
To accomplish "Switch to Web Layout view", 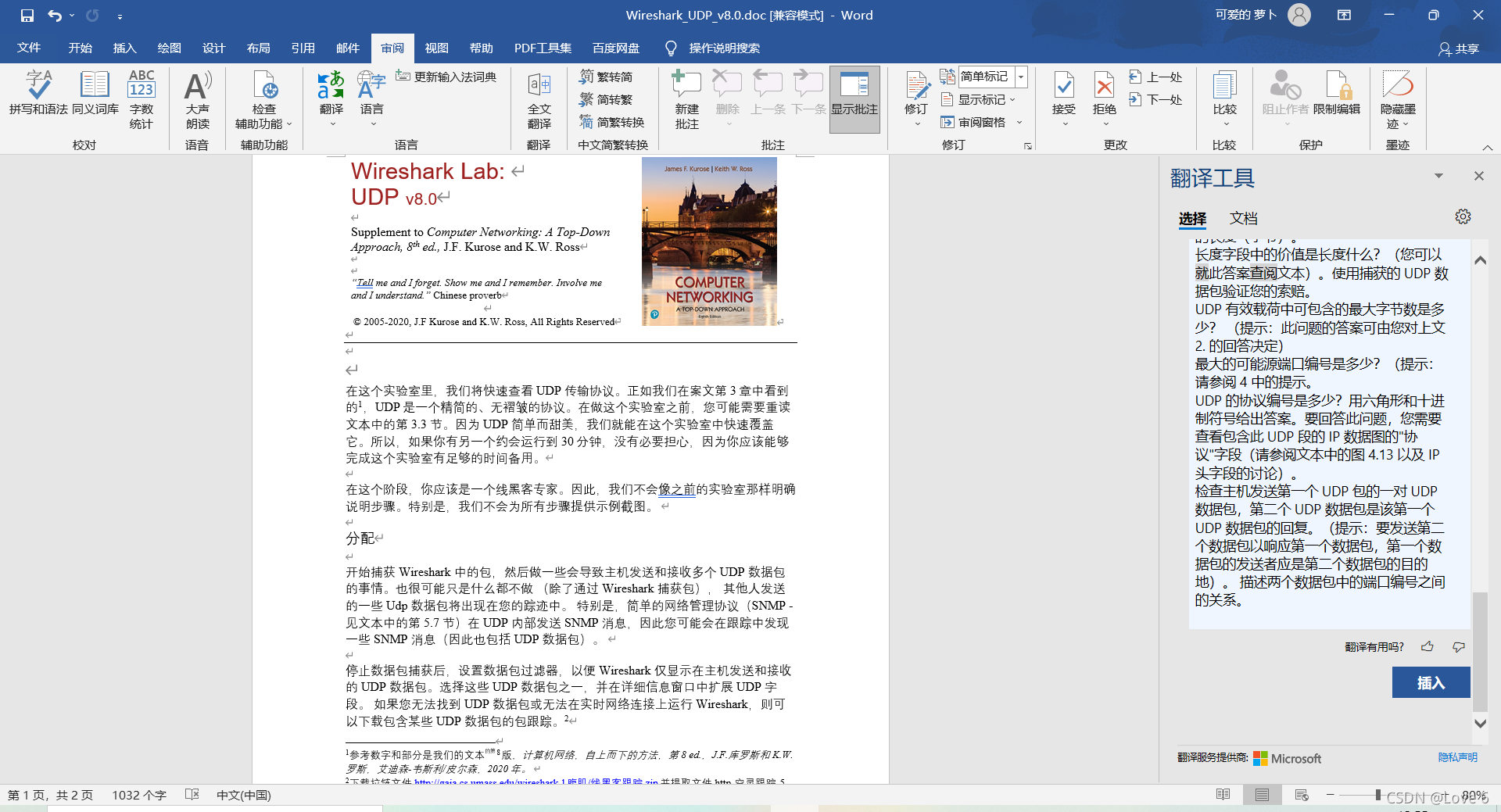I will coord(1302,795).
